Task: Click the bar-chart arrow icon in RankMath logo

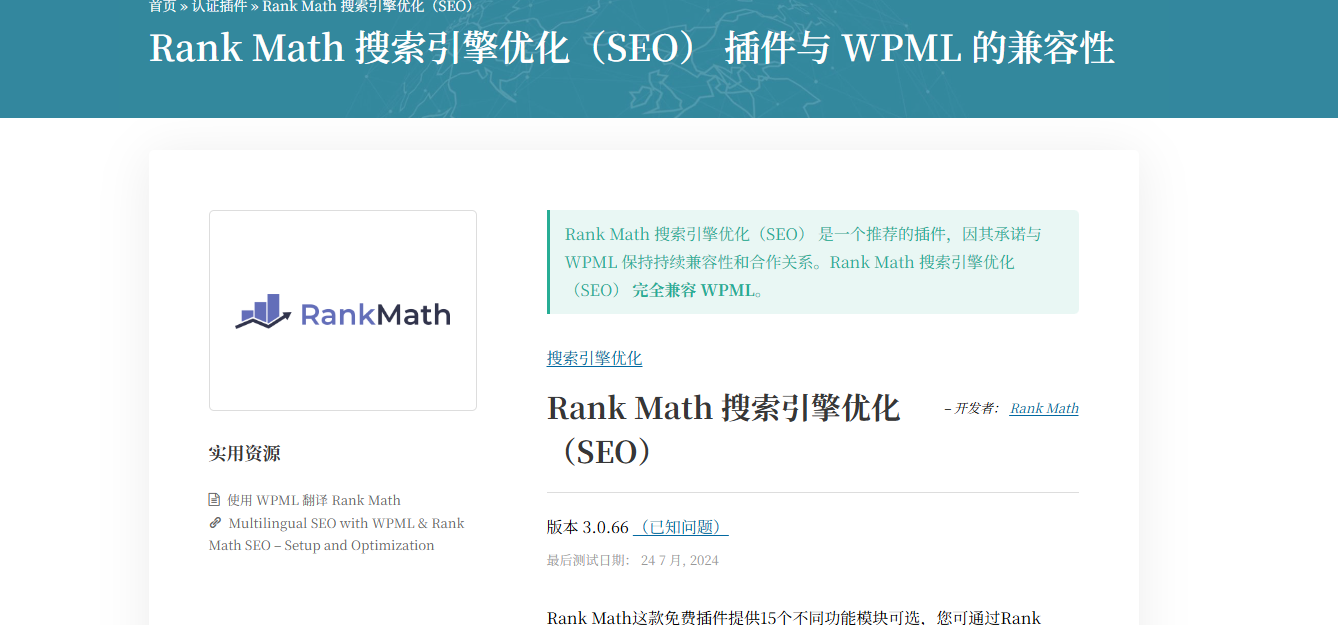Action: [x=263, y=312]
